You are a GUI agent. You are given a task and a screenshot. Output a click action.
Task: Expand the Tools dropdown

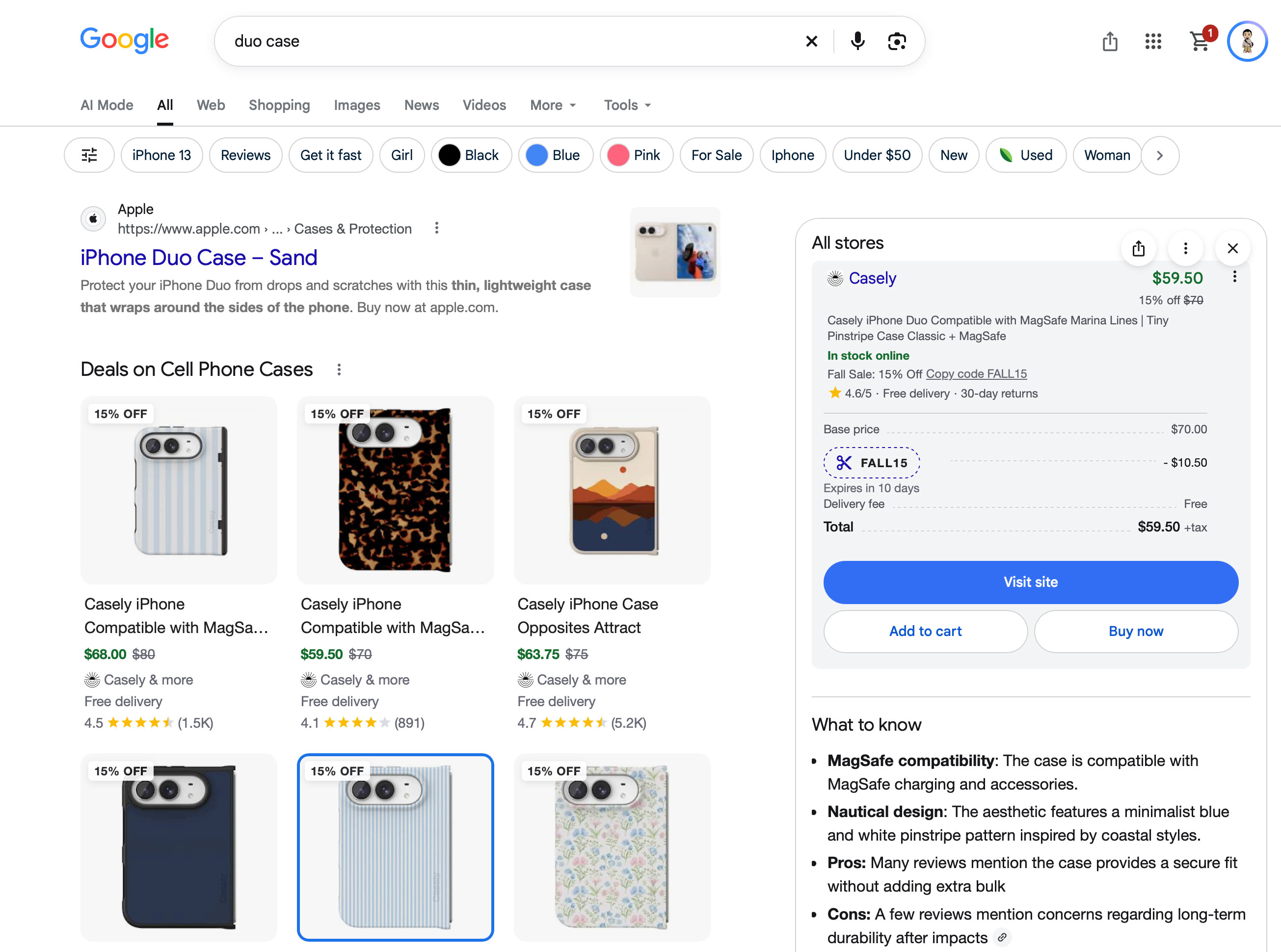[x=628, y=105]
